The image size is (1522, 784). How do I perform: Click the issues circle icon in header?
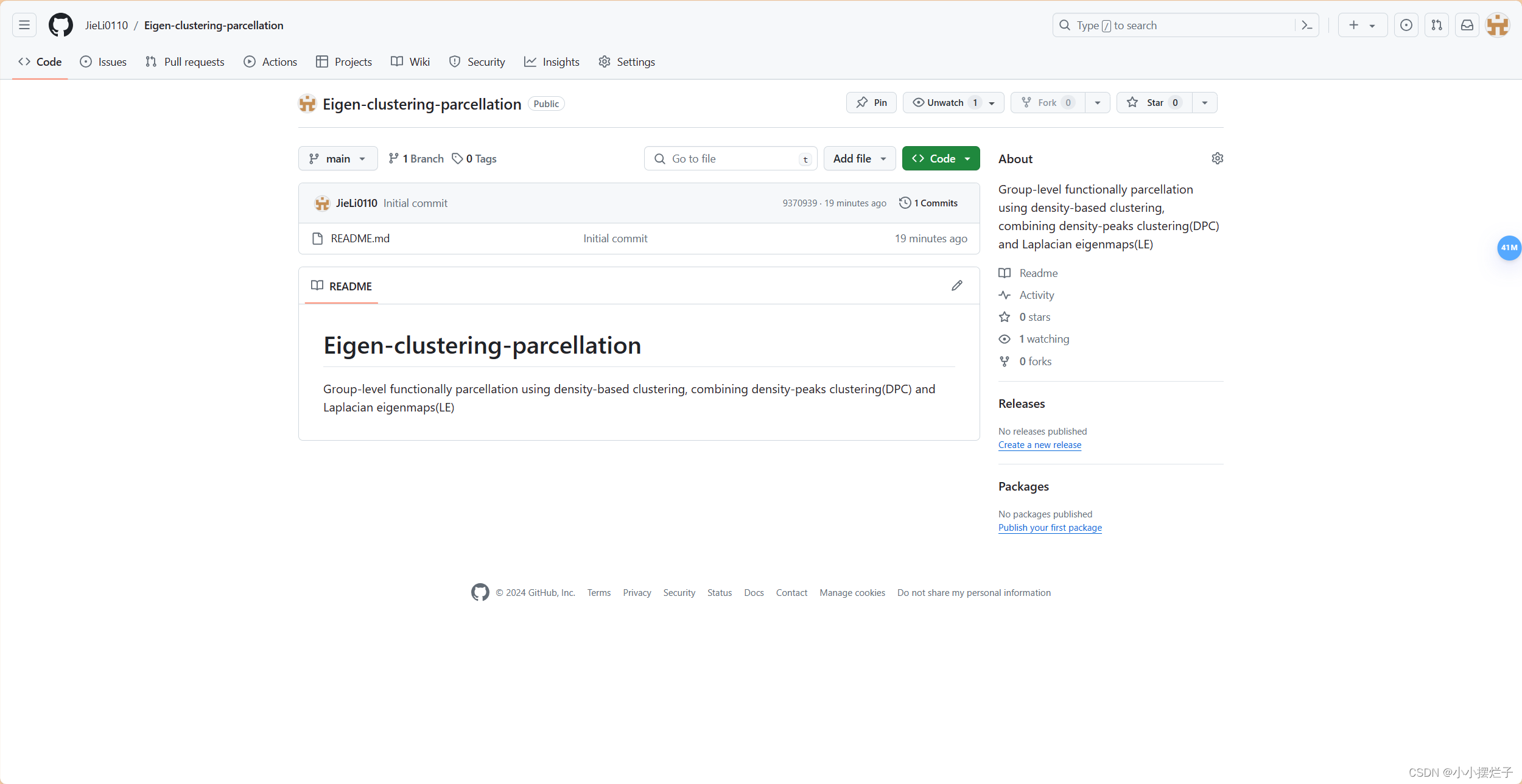click(1406, 25)
